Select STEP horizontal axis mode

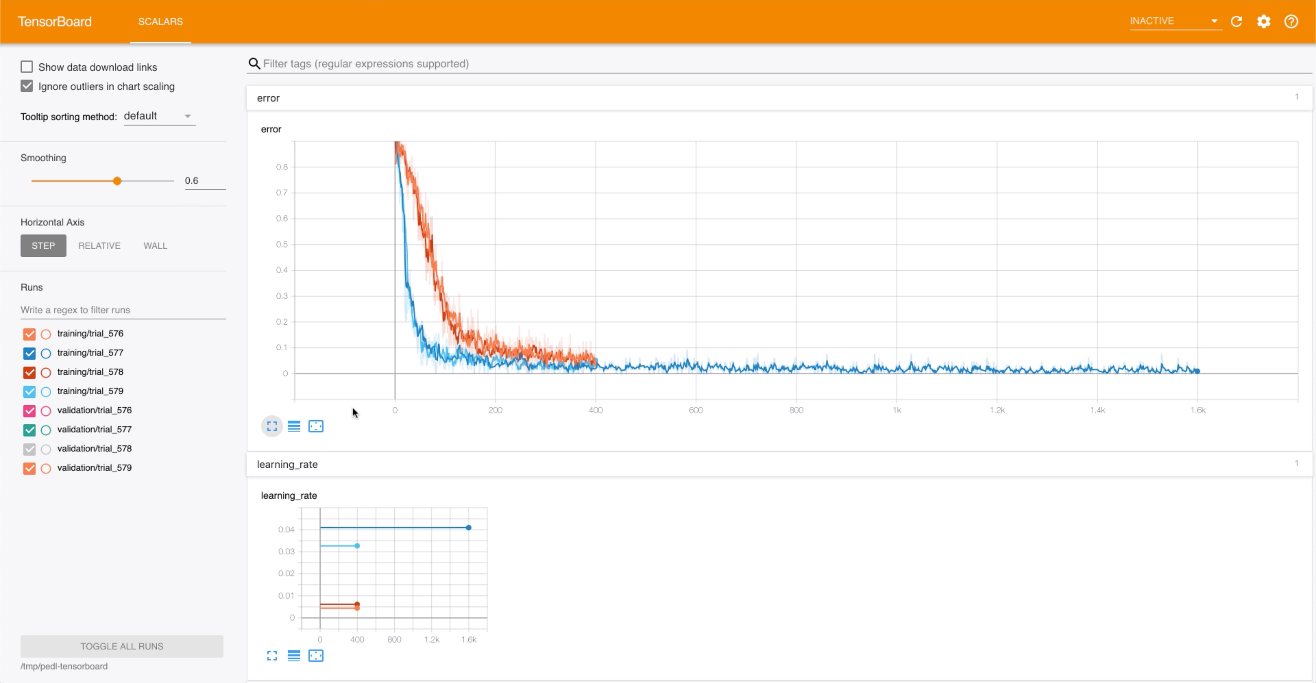[x=43, y=246]
